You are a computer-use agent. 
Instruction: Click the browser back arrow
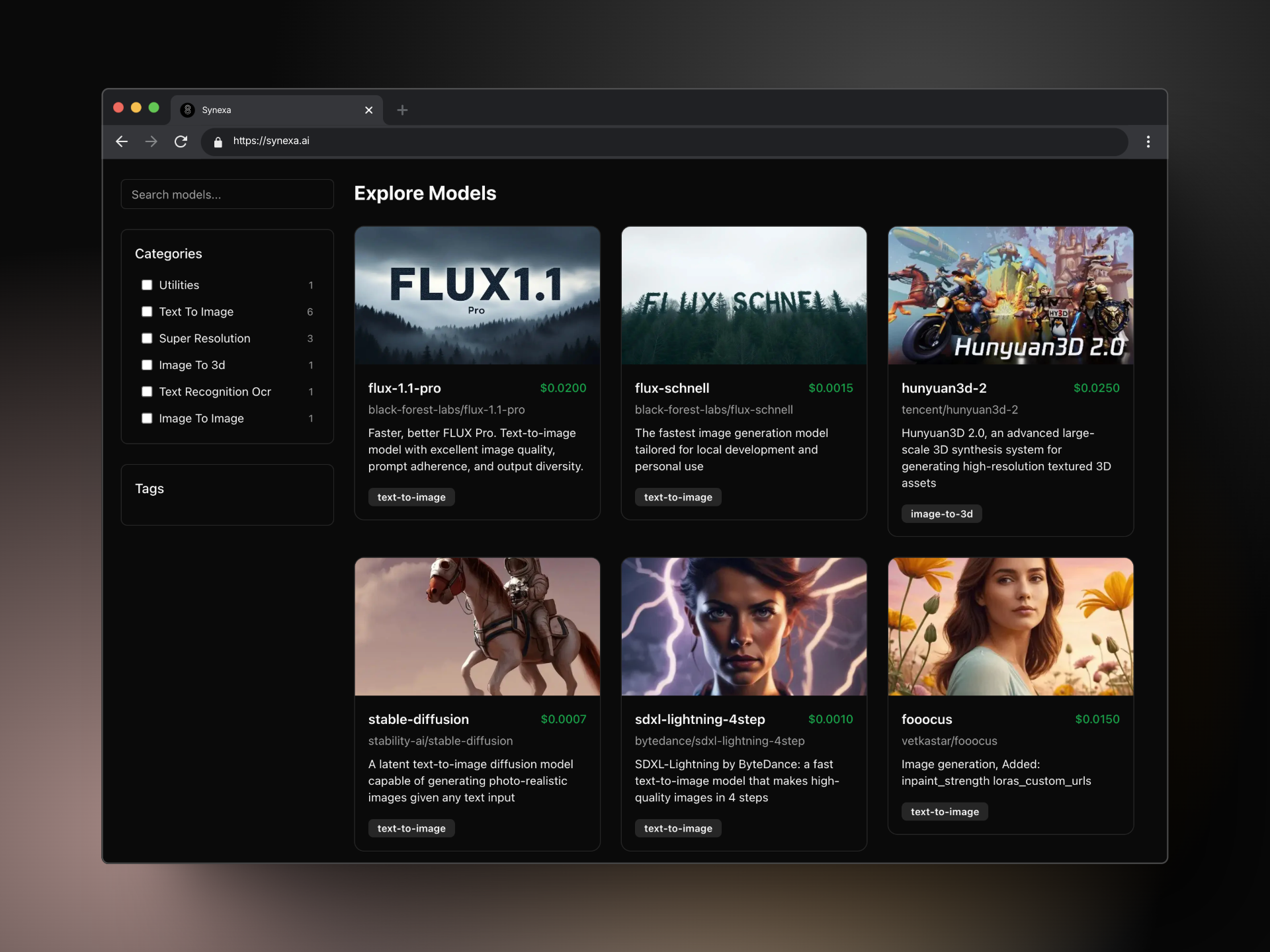tap(122, 141)
